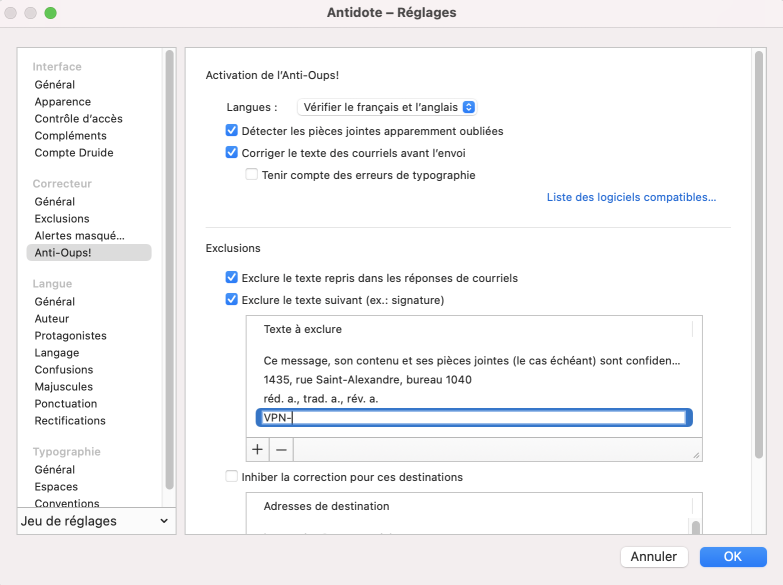Expand the 'Jeu de réglages' dropdown
Image resolution: width=783 pixels, height=585 pixels.
[x=96, y=521]
